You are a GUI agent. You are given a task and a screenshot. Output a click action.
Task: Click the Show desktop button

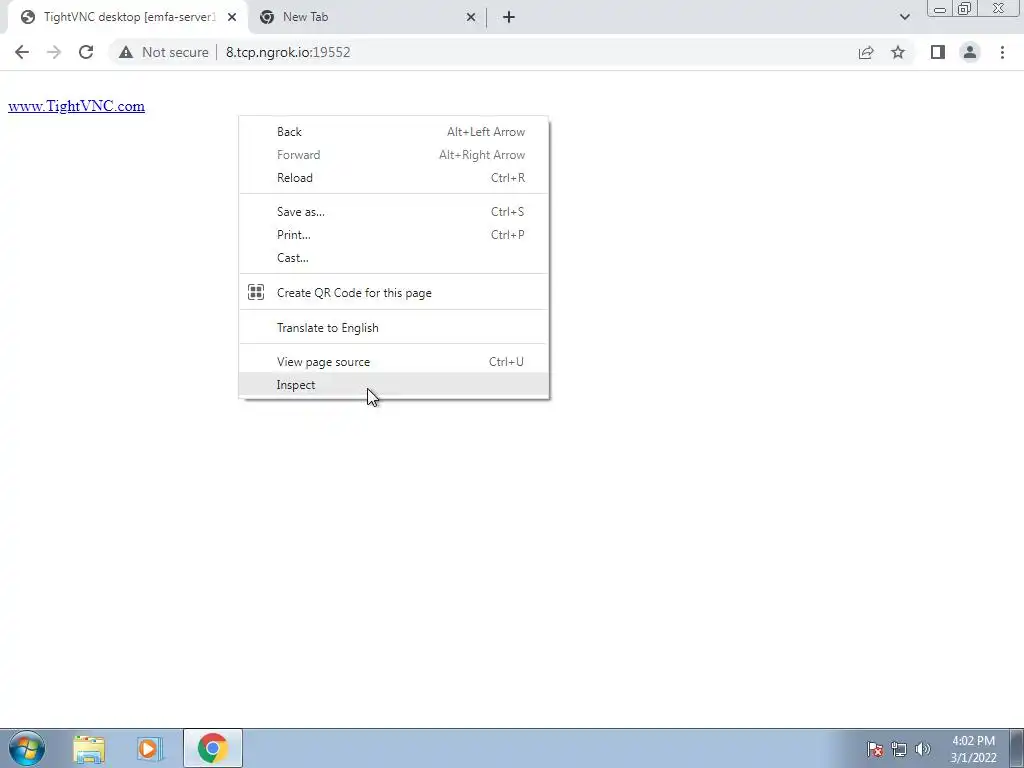click(x=1016, y=748)
